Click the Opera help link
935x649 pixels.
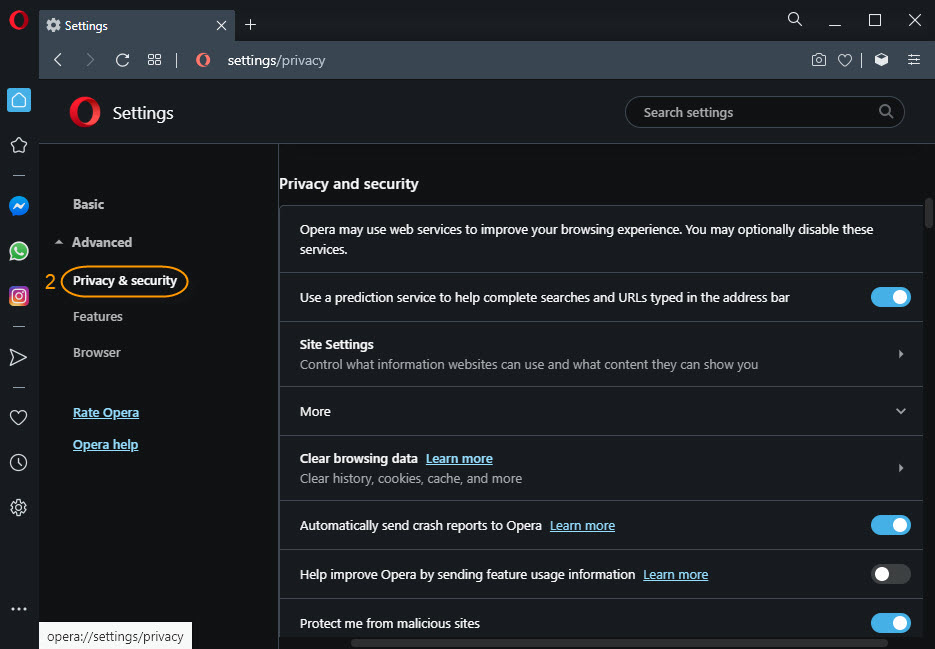(106, 444)
